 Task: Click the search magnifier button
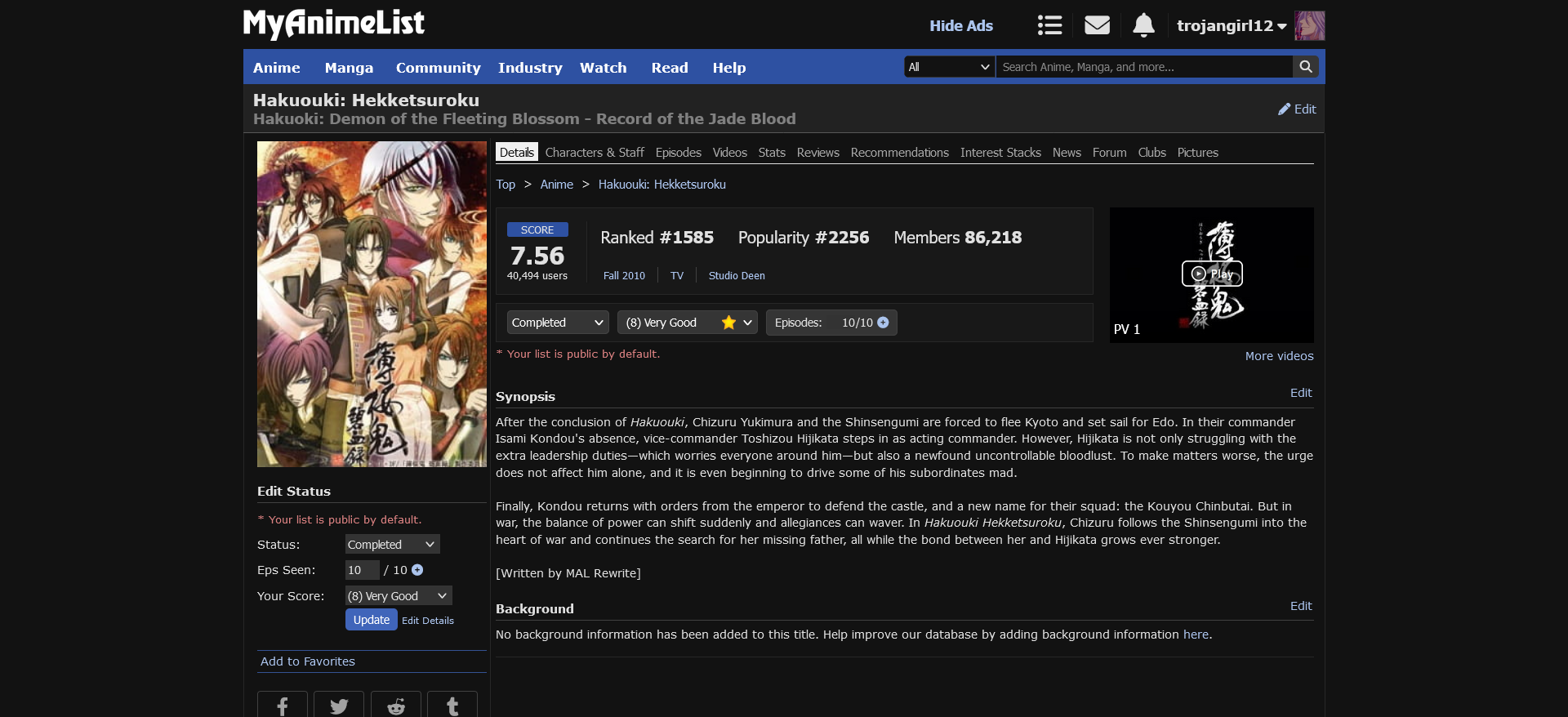(1306, 67)
